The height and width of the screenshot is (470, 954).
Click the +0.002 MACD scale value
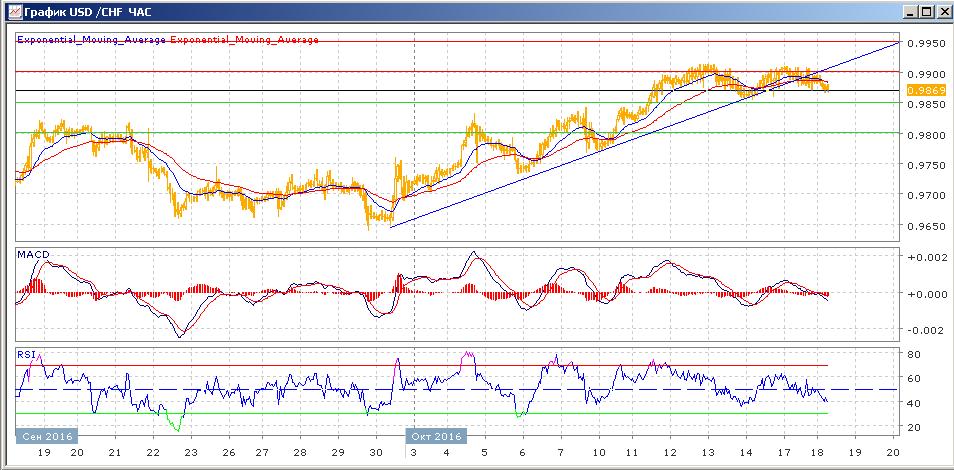tap(927, 257)
